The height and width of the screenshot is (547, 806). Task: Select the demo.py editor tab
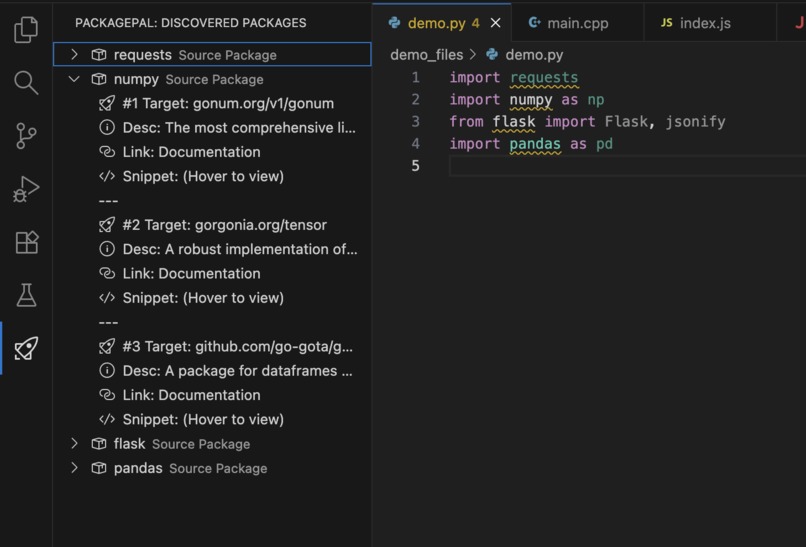point(442,23)
